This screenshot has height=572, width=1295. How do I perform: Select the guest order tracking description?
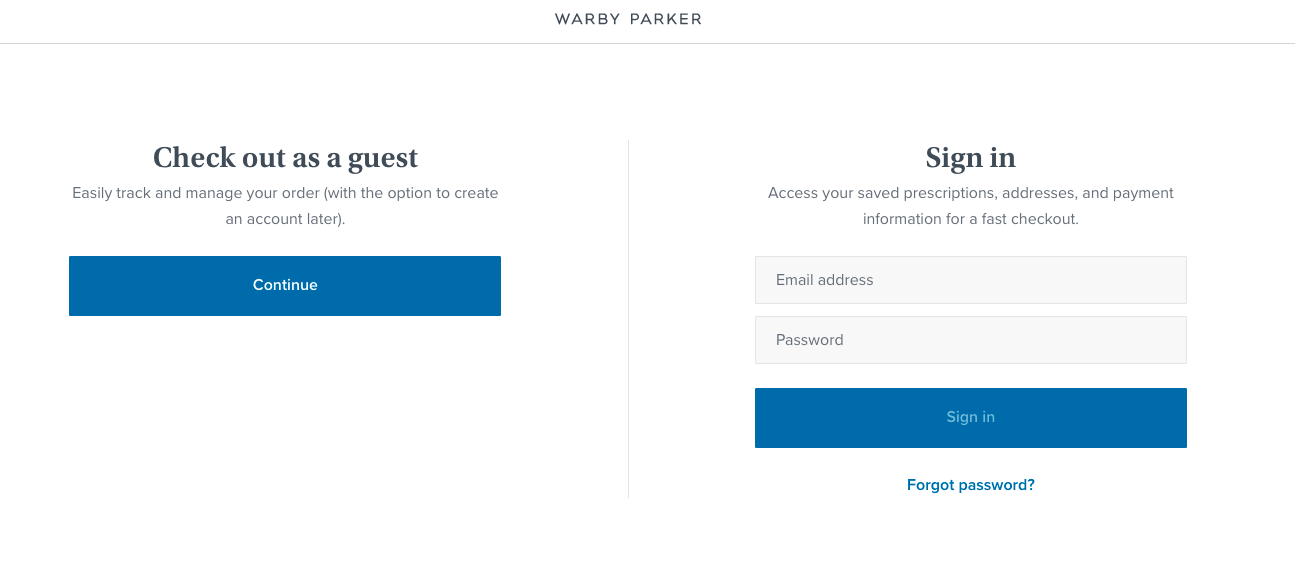[285, 206]
